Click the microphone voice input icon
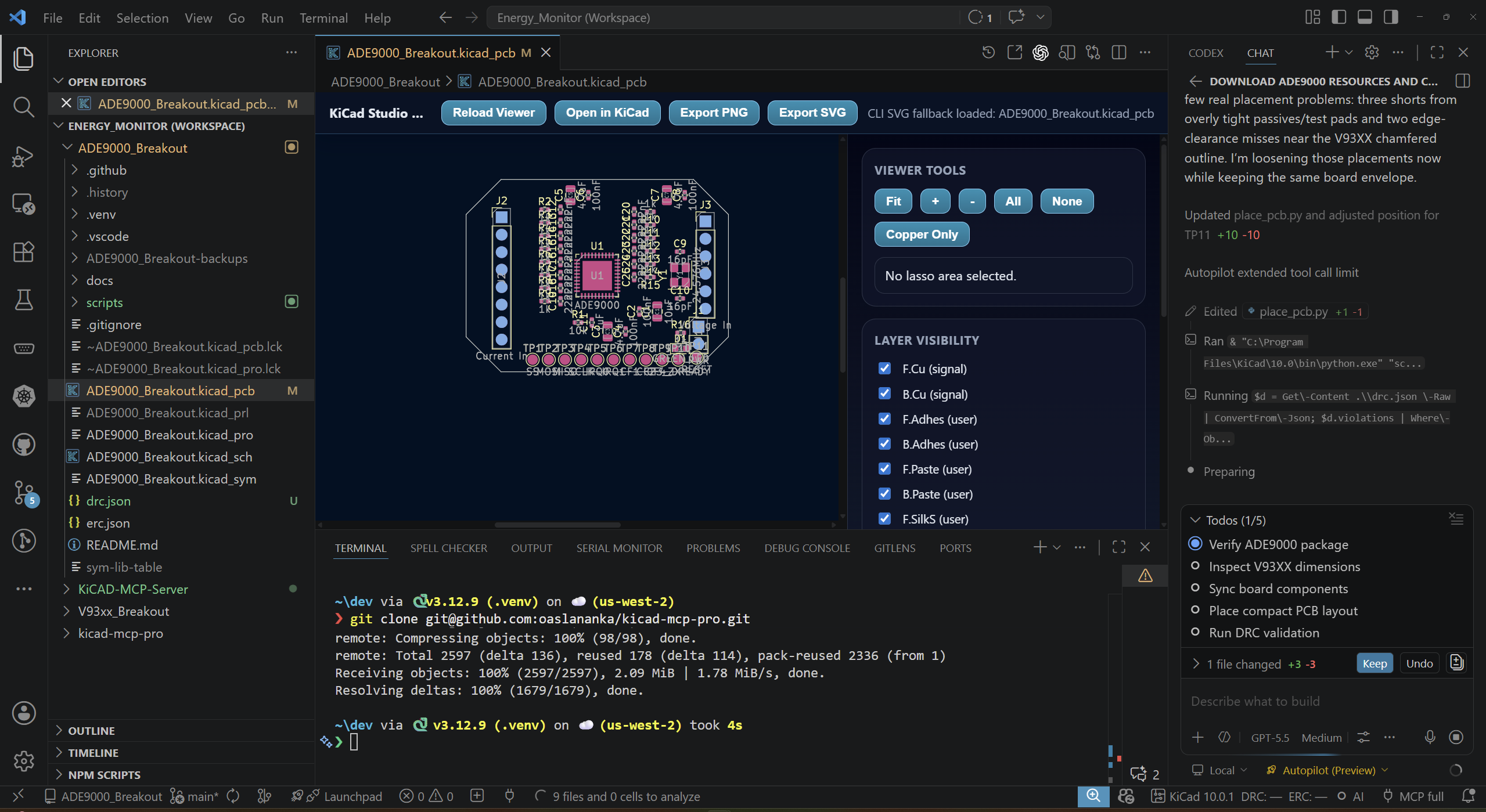Image resolution: width=1486 pixels, height=812 pixels. click(x=1430, y=737)
